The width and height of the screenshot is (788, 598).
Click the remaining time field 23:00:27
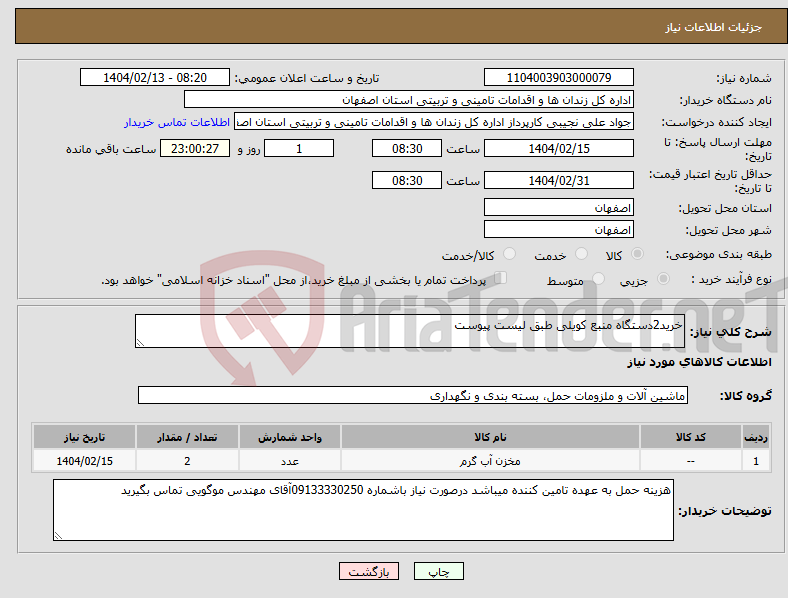coord(195,148)
